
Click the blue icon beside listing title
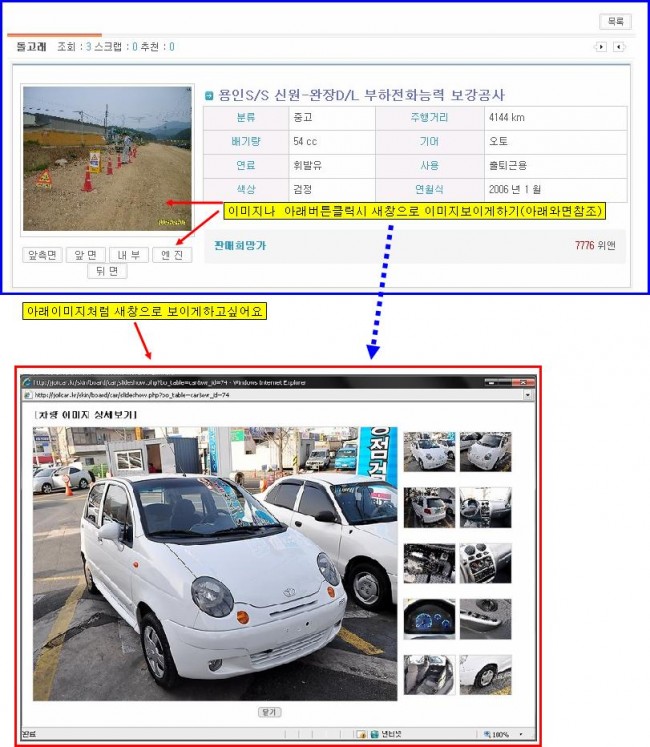[x=209, y=96]
